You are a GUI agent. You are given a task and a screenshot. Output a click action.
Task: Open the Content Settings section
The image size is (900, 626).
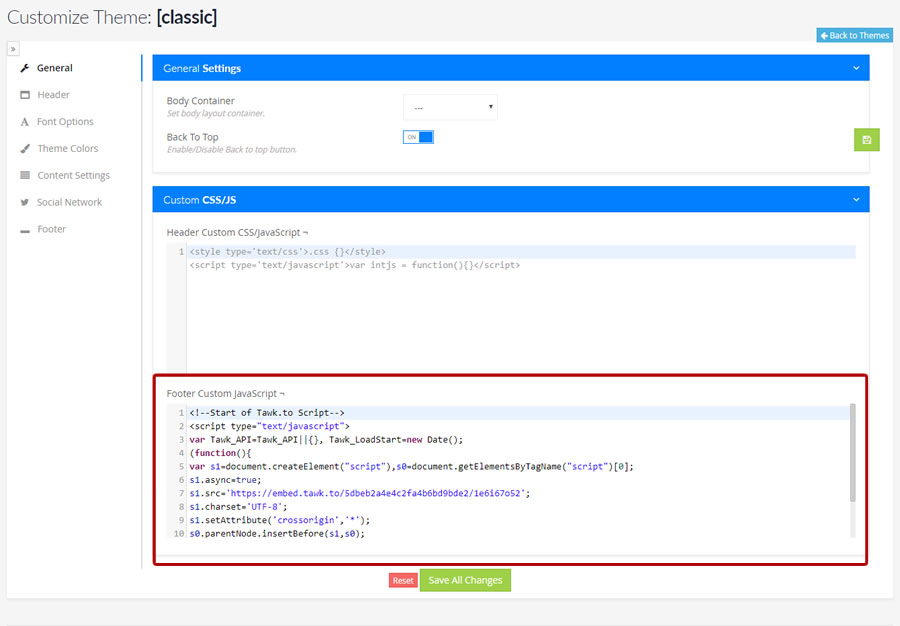pyautogui.click(x=73, y=176)
